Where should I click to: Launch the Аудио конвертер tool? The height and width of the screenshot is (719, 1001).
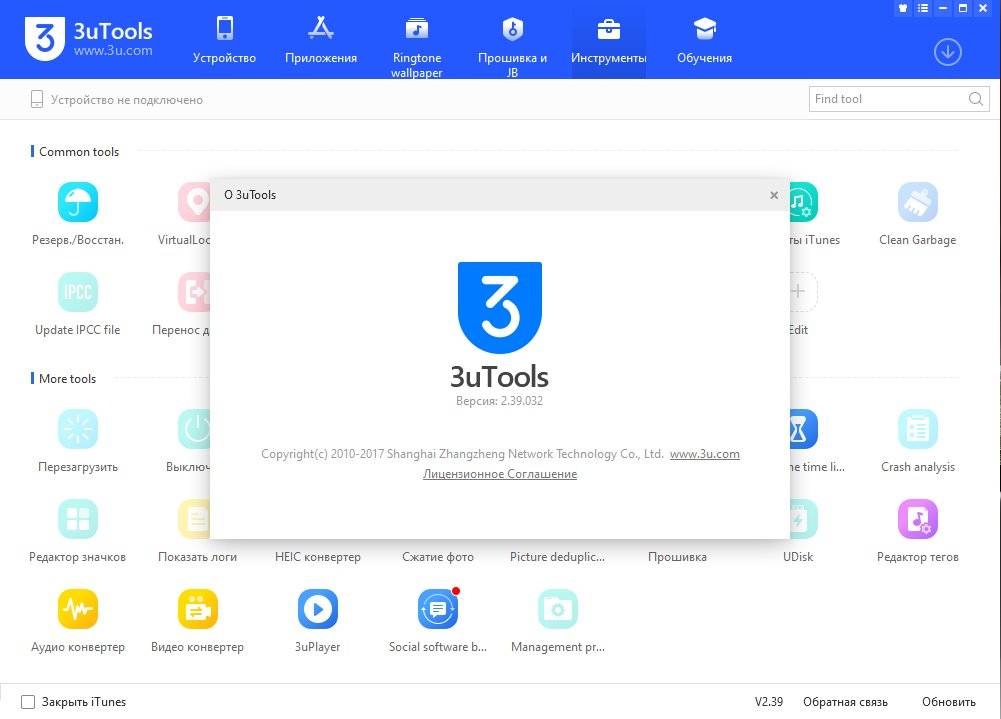(x=77, y=609)
